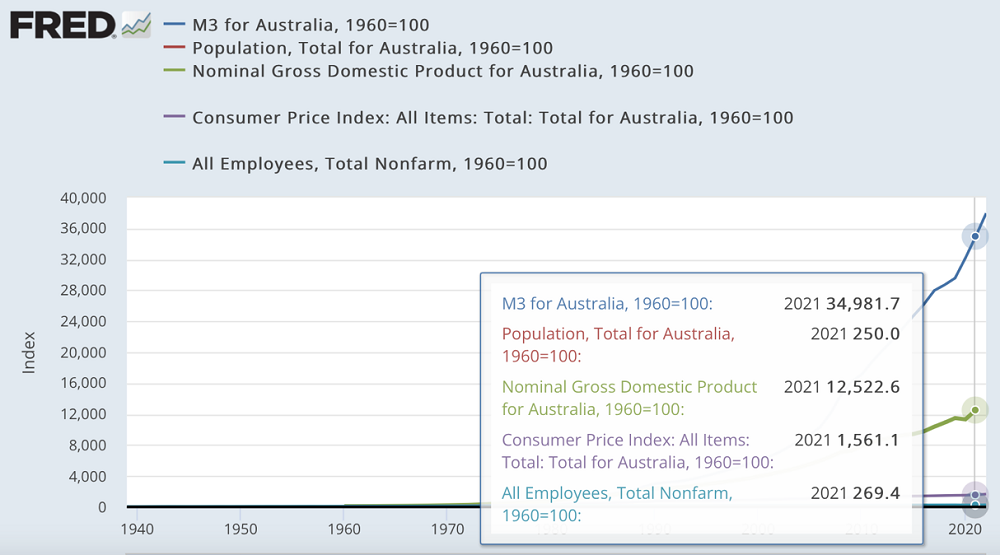Viewport: 1000px width, 555px height.
Task: Click the red Population legend line marker
Action: [174, 48]
